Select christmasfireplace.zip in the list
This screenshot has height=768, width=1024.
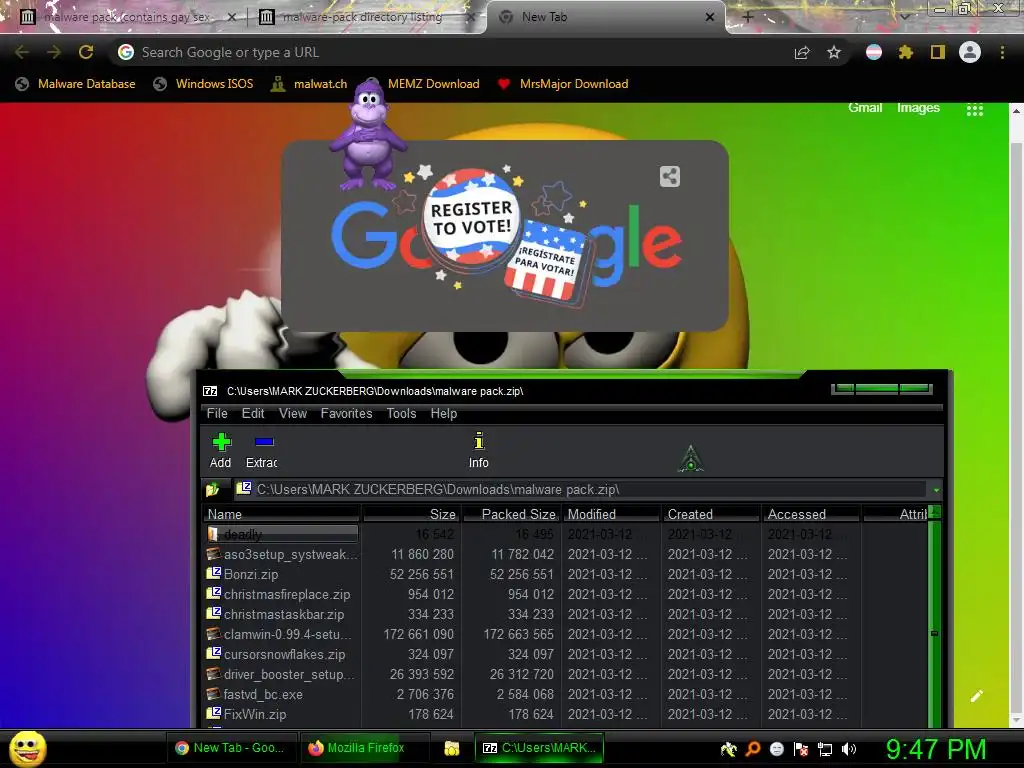click(565, 594)
